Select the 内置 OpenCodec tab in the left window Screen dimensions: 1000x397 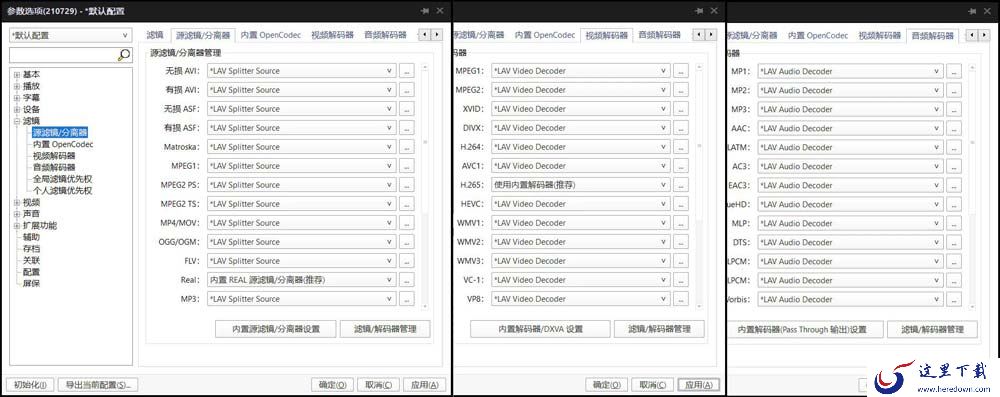[270, 35]
